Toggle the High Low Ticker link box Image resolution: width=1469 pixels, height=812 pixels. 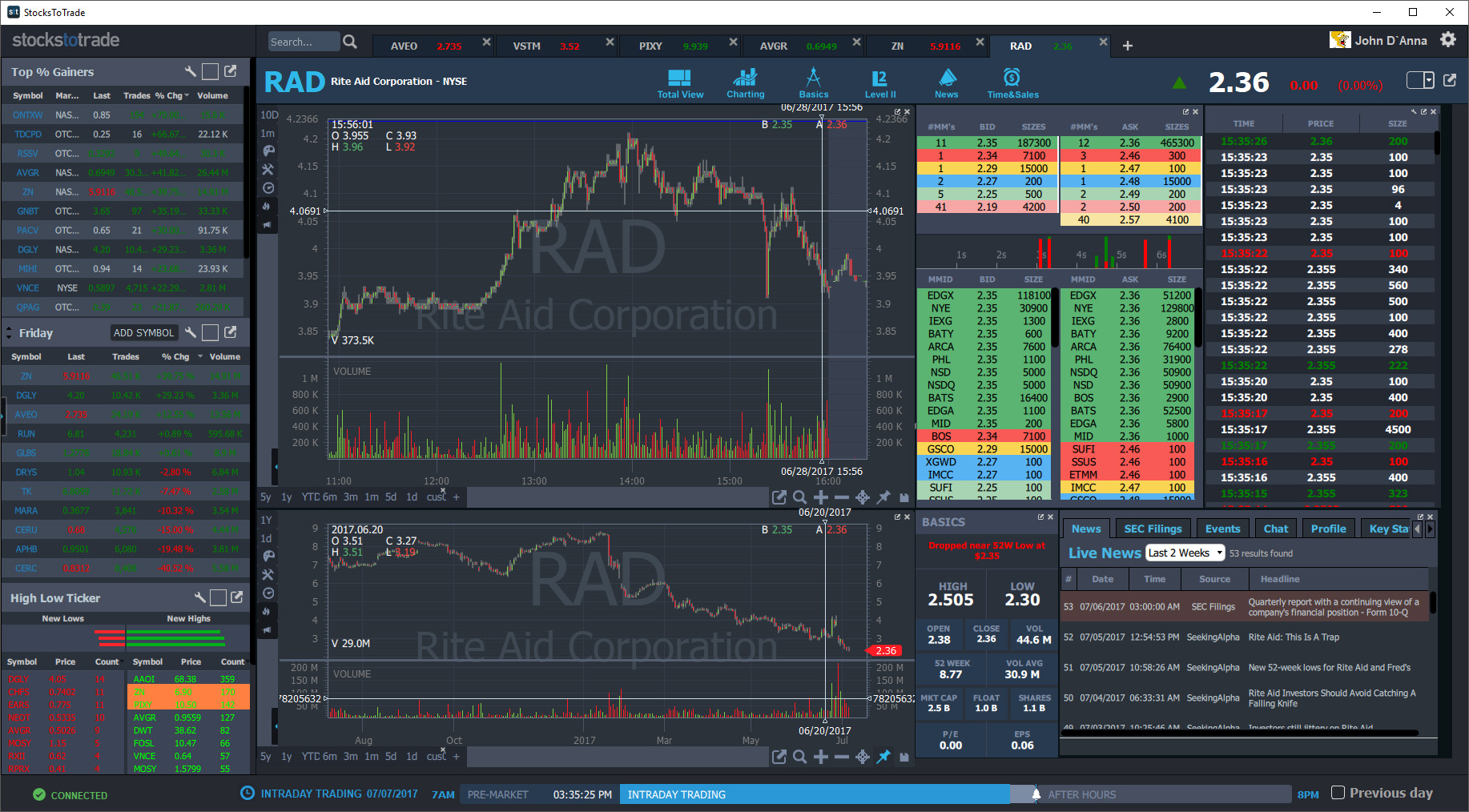pos(217,597)
